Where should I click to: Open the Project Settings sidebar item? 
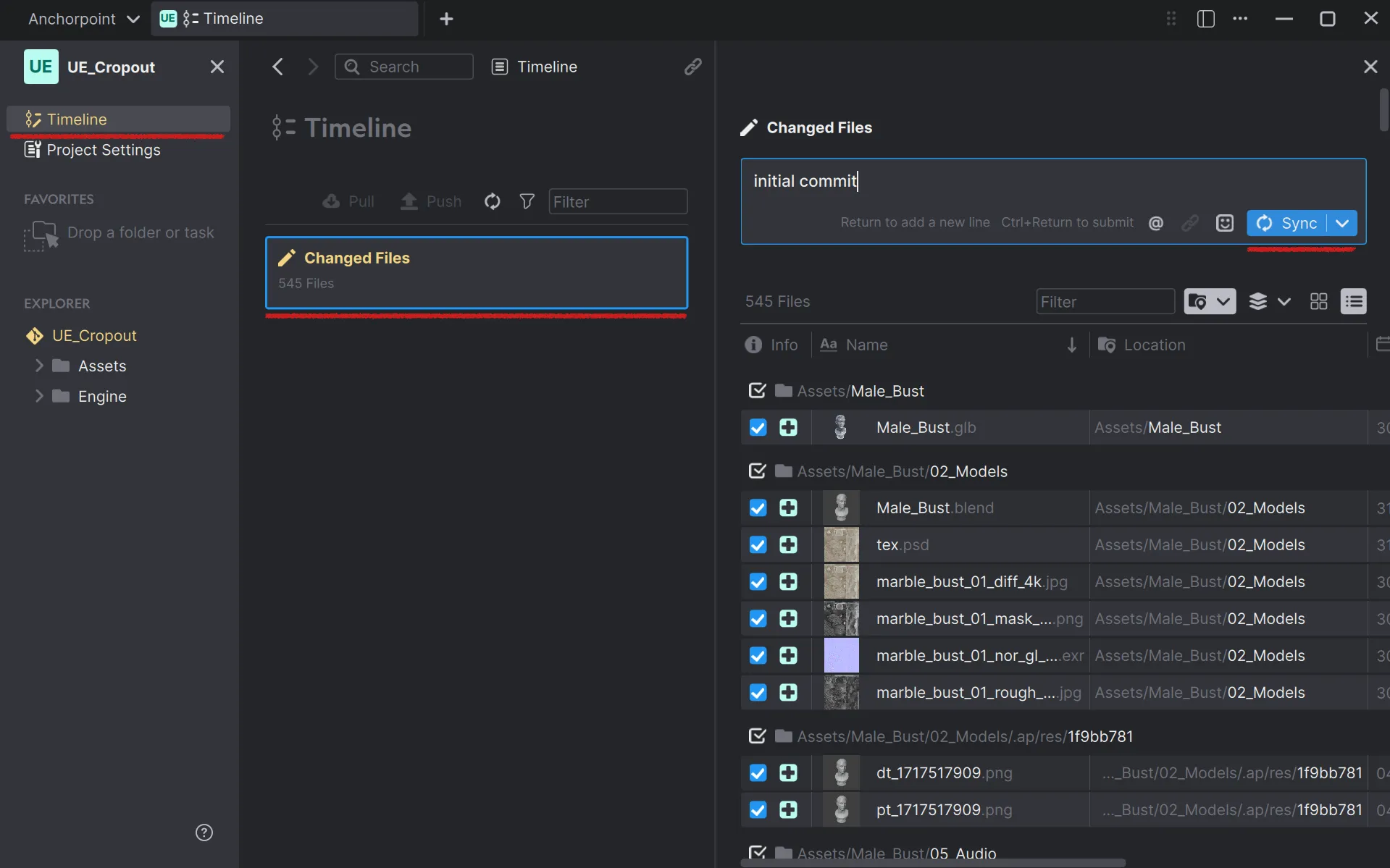(103, 150)
